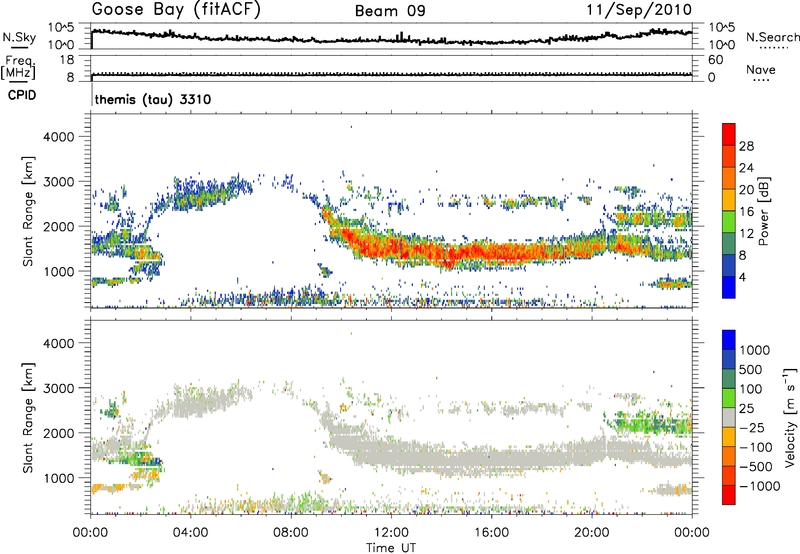Click the "04:00" time tick label
Image resolution: width=800 pixels, height=554 pixels.
(190, 533)
